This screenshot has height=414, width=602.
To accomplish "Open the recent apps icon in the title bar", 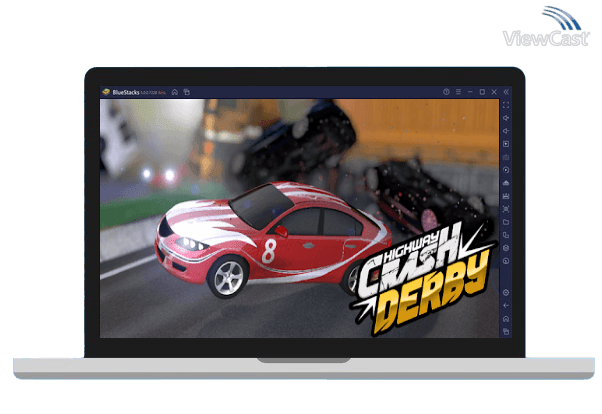I will (x=187, y=92).
